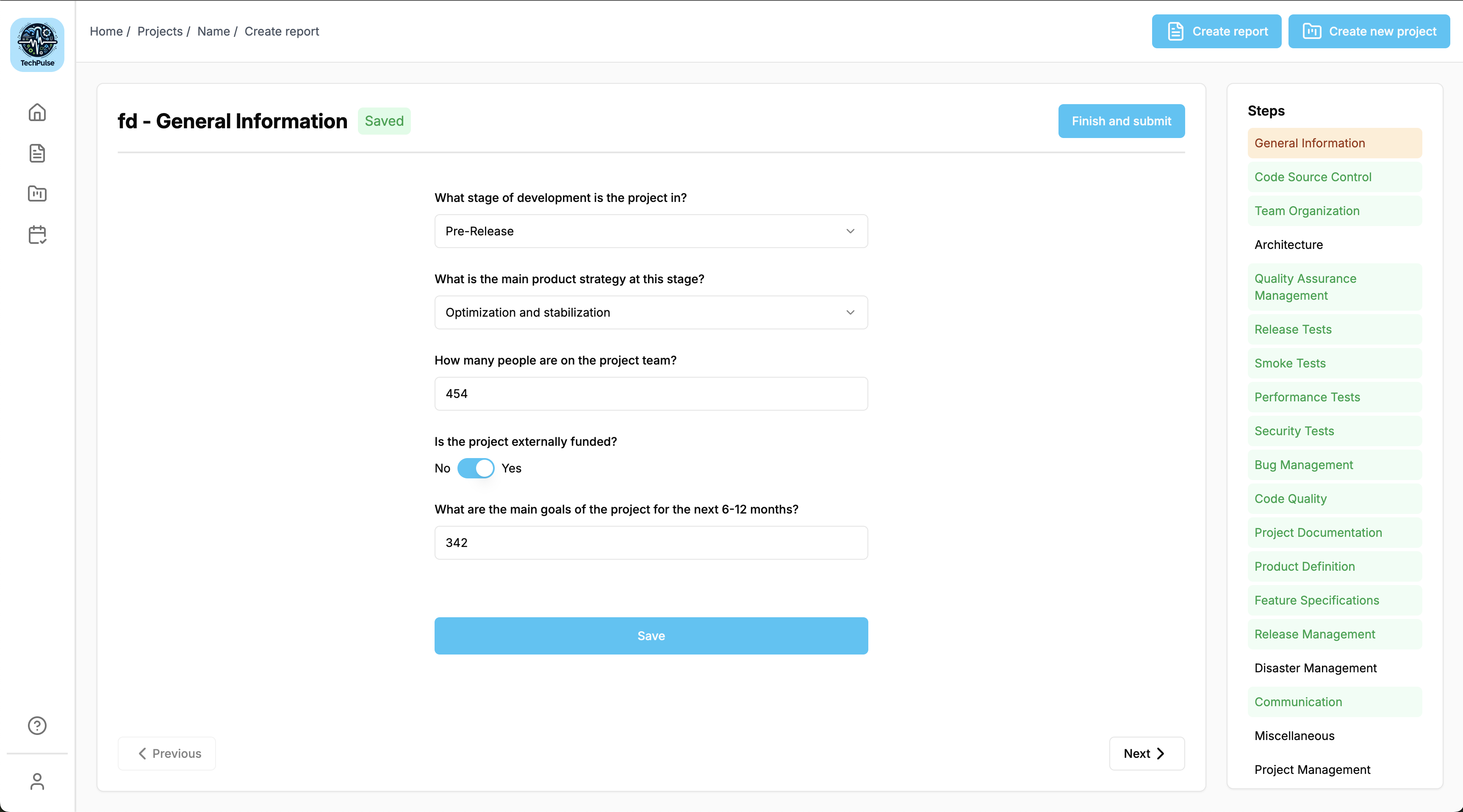Open the calendar check icon in sidebar
Image resolution: width=1463 pixels, height=812 pixels.
(x=37, y=235)
